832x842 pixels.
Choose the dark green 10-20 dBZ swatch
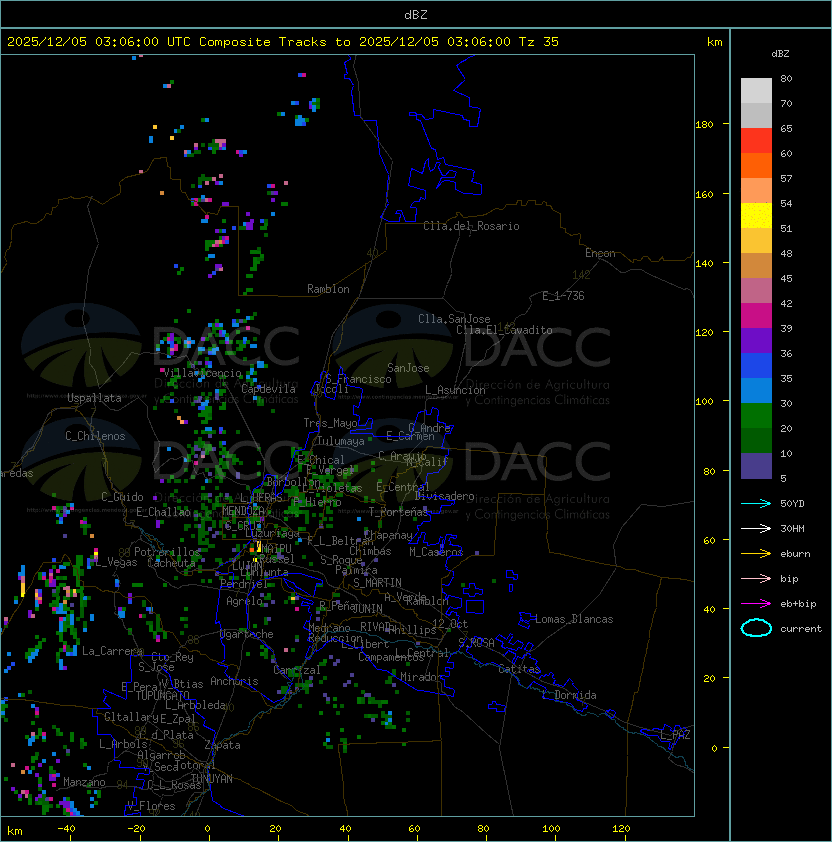tap(756, 440)
